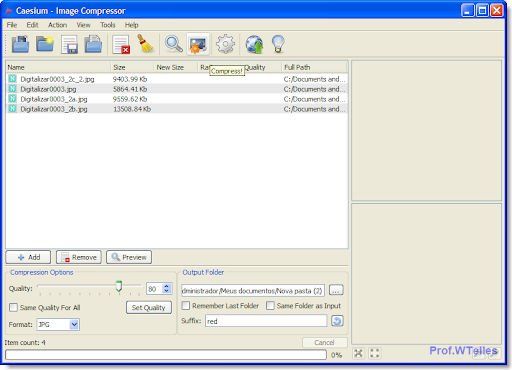Minimize the Caesium window
This screenshot has height=370, width=512.
click(468, 10)
